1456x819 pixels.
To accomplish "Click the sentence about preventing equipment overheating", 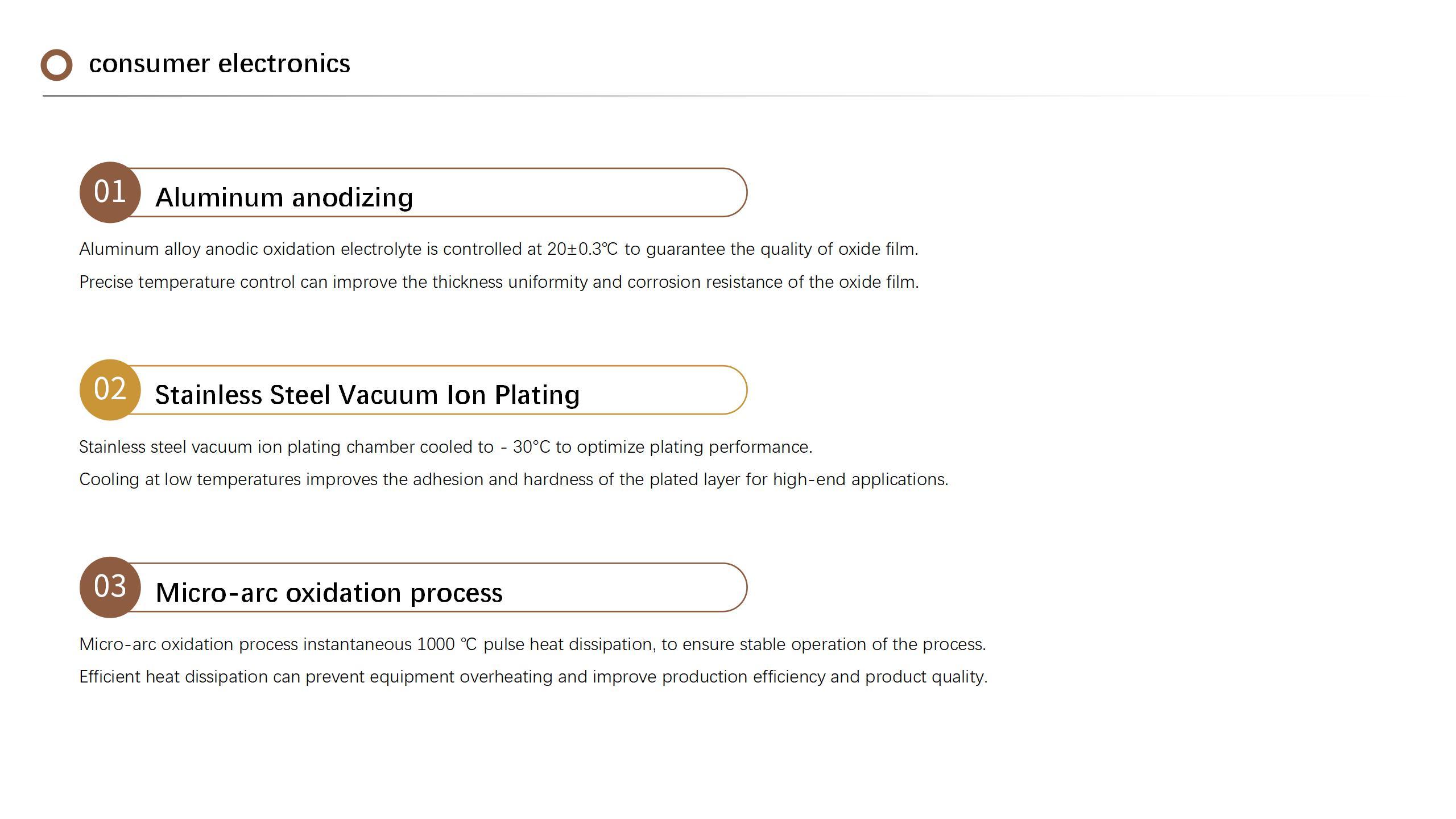I will [x=533, y=677].
